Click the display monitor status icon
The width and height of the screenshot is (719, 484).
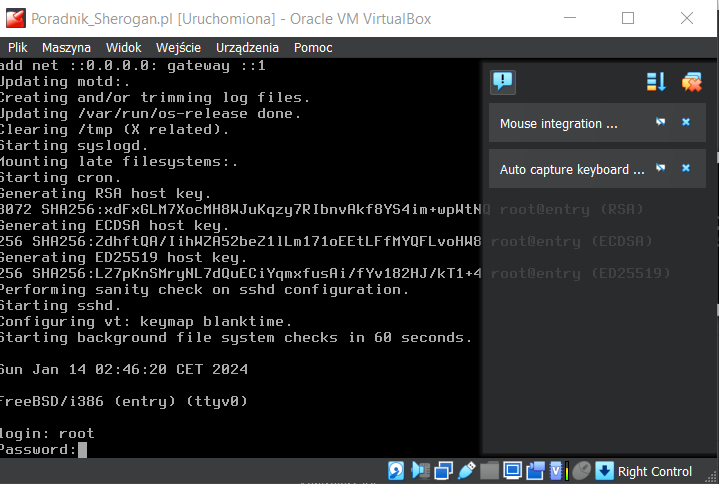pyautogui.click(x=512, y=471)
